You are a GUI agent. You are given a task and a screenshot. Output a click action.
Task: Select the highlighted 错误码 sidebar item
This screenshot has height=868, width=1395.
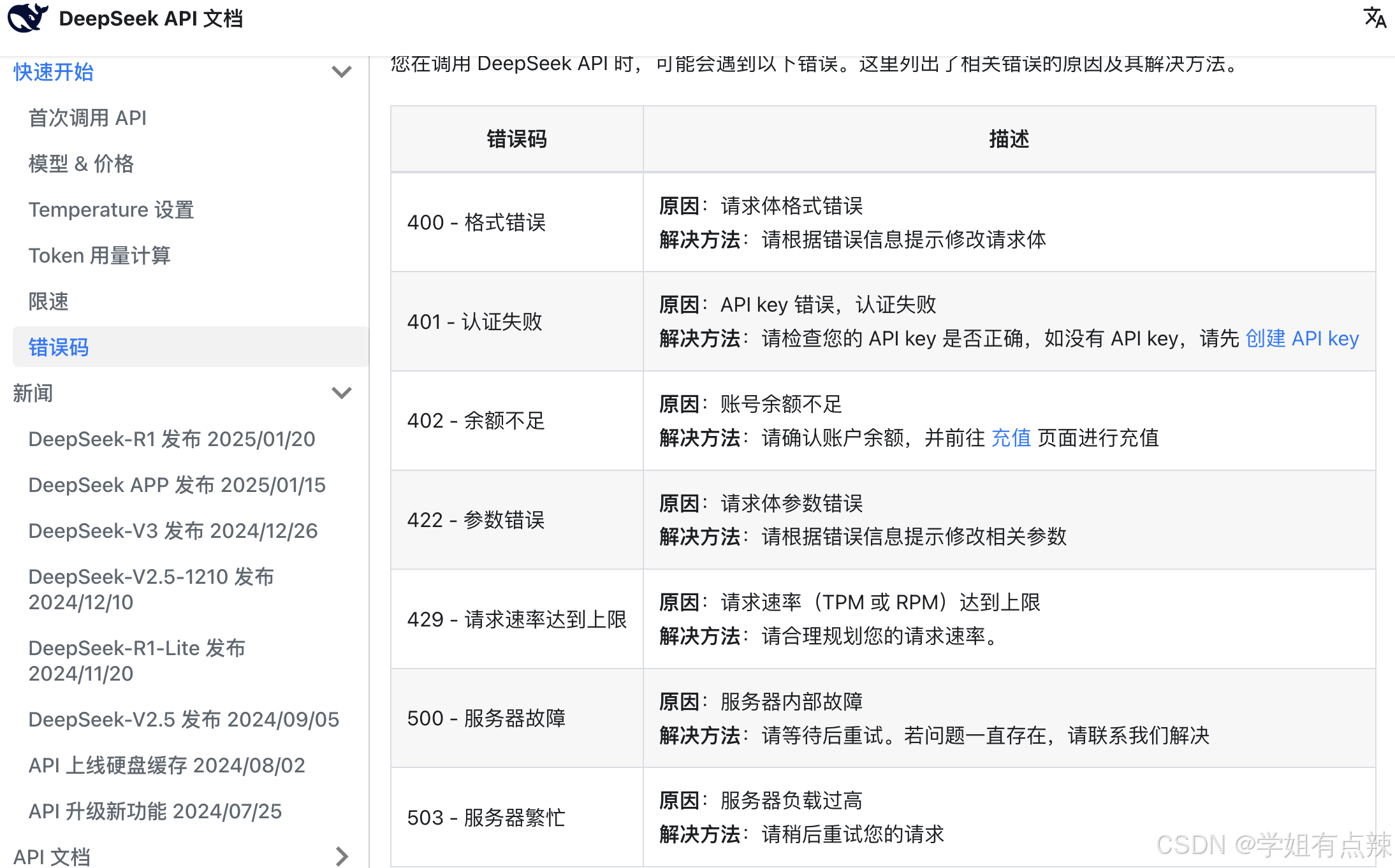(59, 347)
